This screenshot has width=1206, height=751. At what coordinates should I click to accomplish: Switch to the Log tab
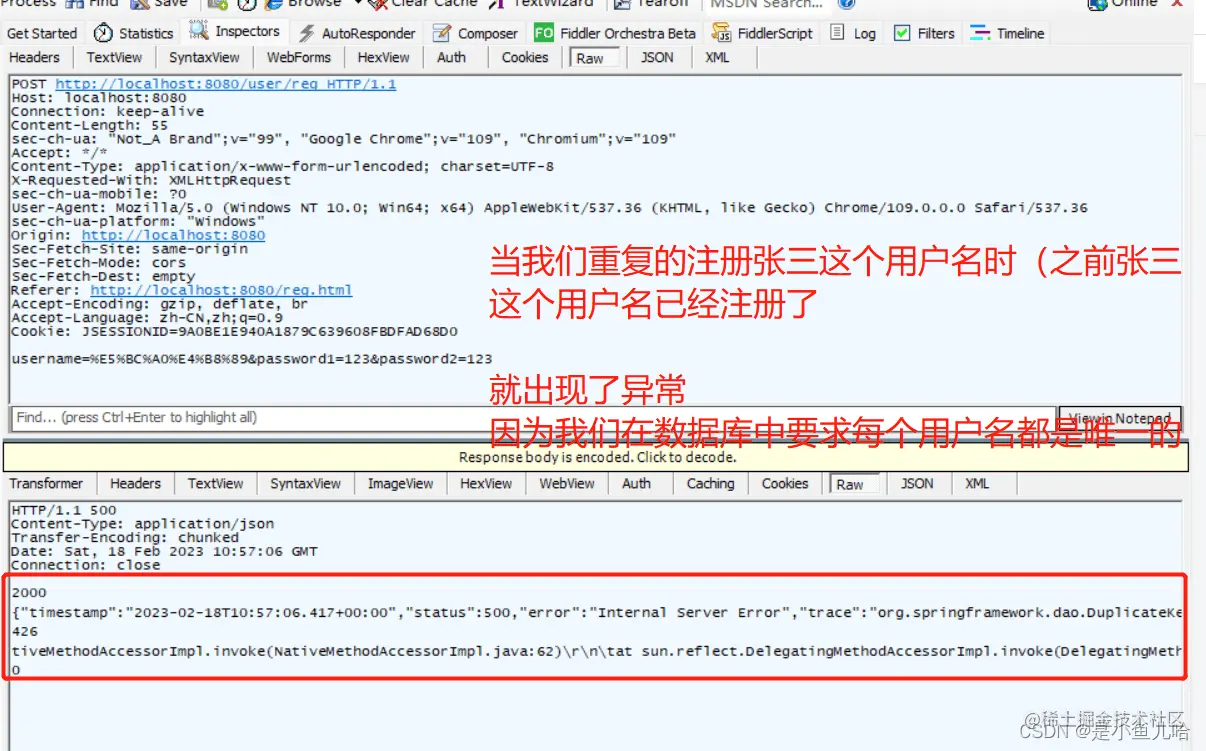[853, 33]
